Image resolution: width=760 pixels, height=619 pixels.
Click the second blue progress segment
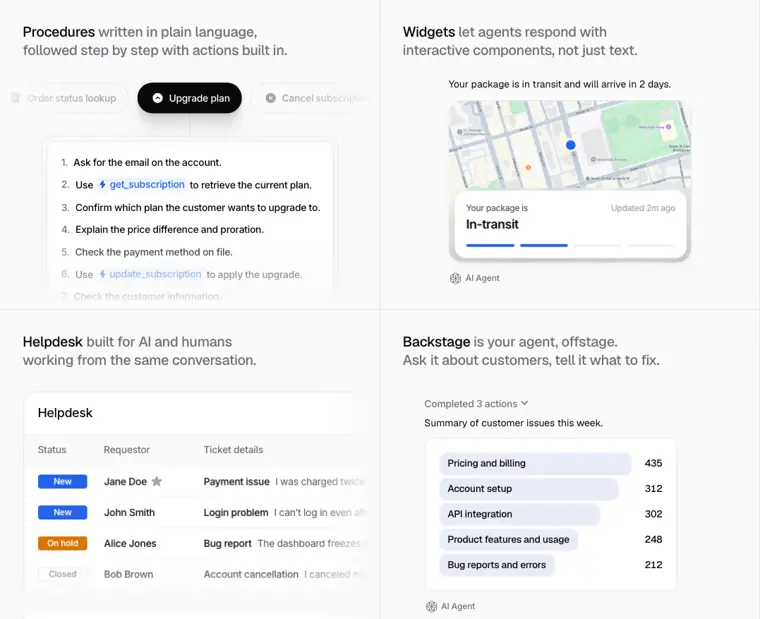coord(544,245)
